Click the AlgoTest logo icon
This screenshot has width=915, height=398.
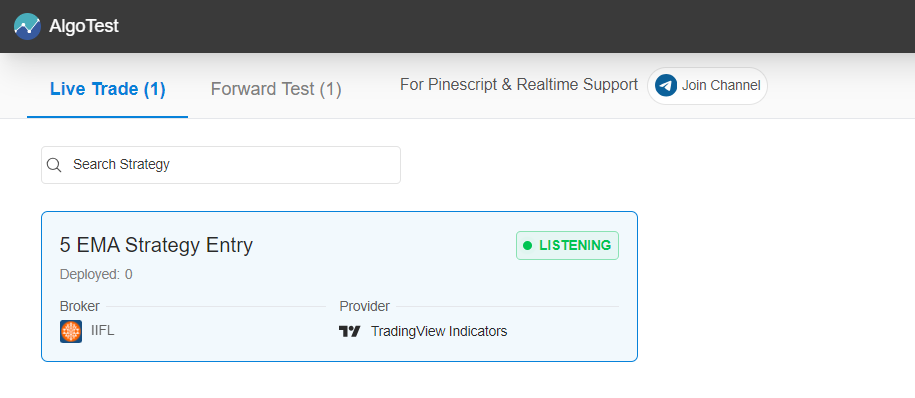[27, 26]
